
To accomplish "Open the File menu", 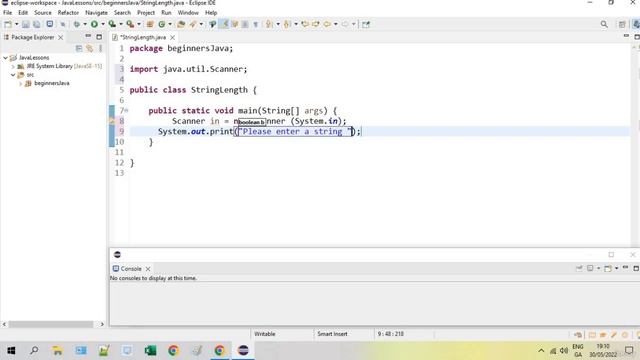I will [x=7, y=13].
